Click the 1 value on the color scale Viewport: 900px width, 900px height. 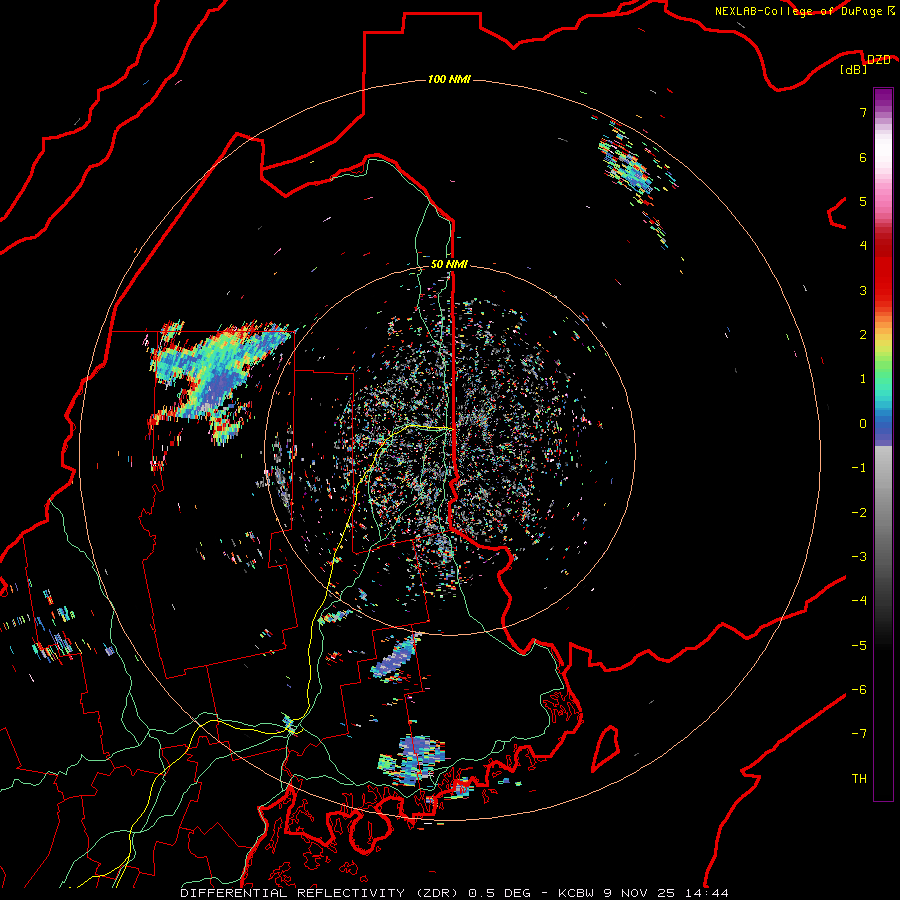[x=863, y=379]
